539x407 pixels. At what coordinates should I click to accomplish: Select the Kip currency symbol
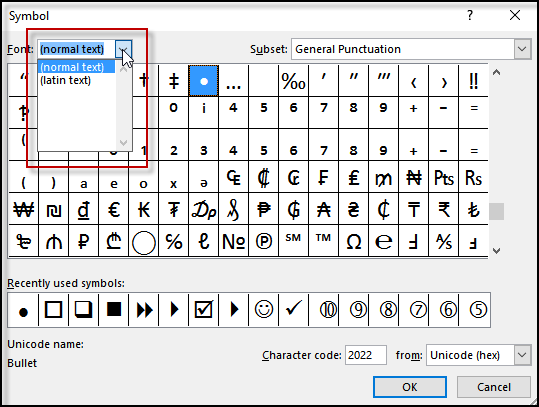coord(144,209)
